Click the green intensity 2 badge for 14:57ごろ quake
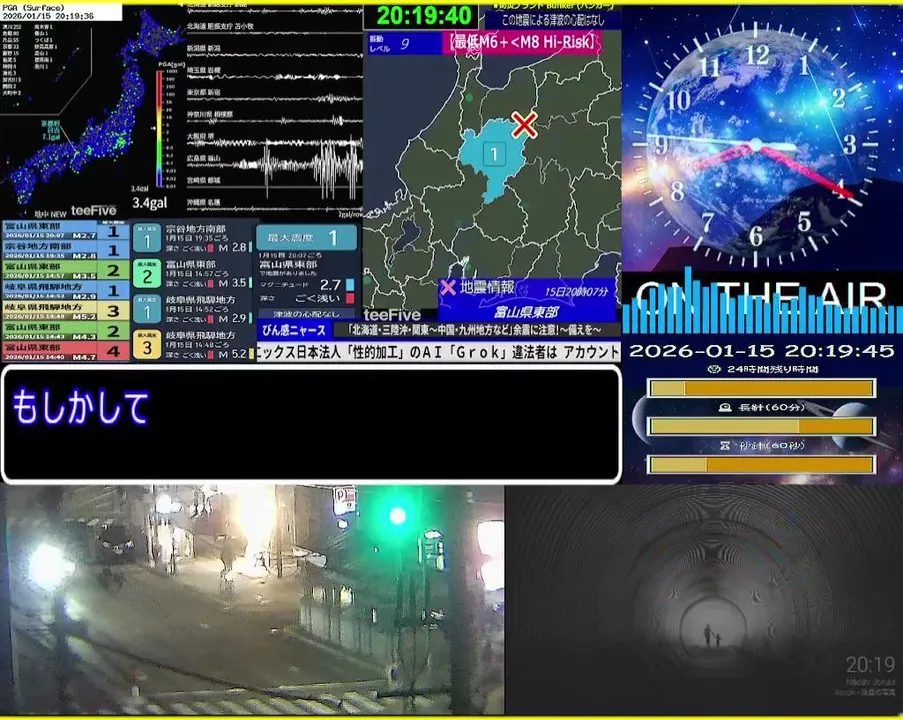The height and width of the screenshot is (720, 903). [x=147, y=274]
